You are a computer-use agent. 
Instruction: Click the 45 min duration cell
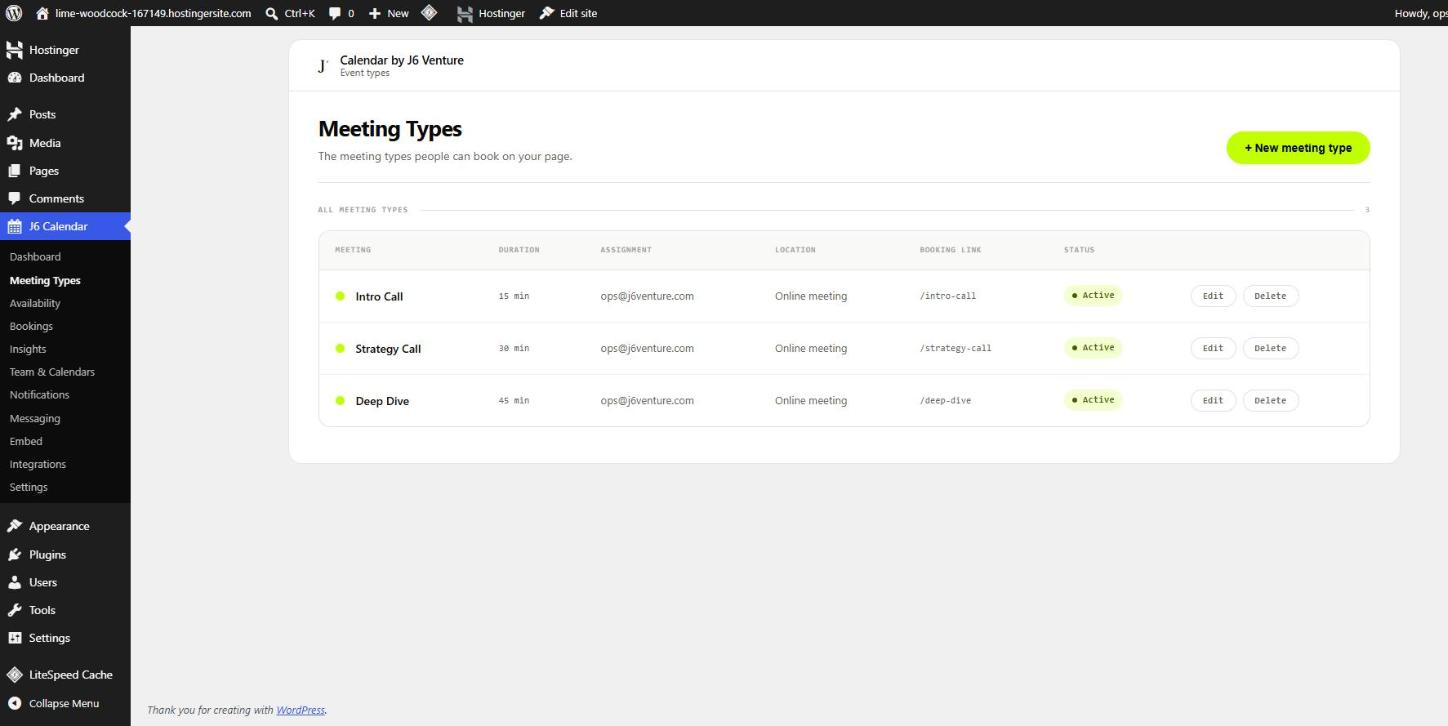pos(514,400)
